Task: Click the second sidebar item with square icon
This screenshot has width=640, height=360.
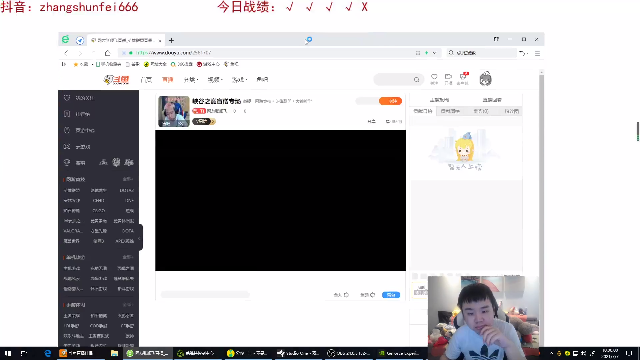Action: pyautogui.click(x=78, y=114)
